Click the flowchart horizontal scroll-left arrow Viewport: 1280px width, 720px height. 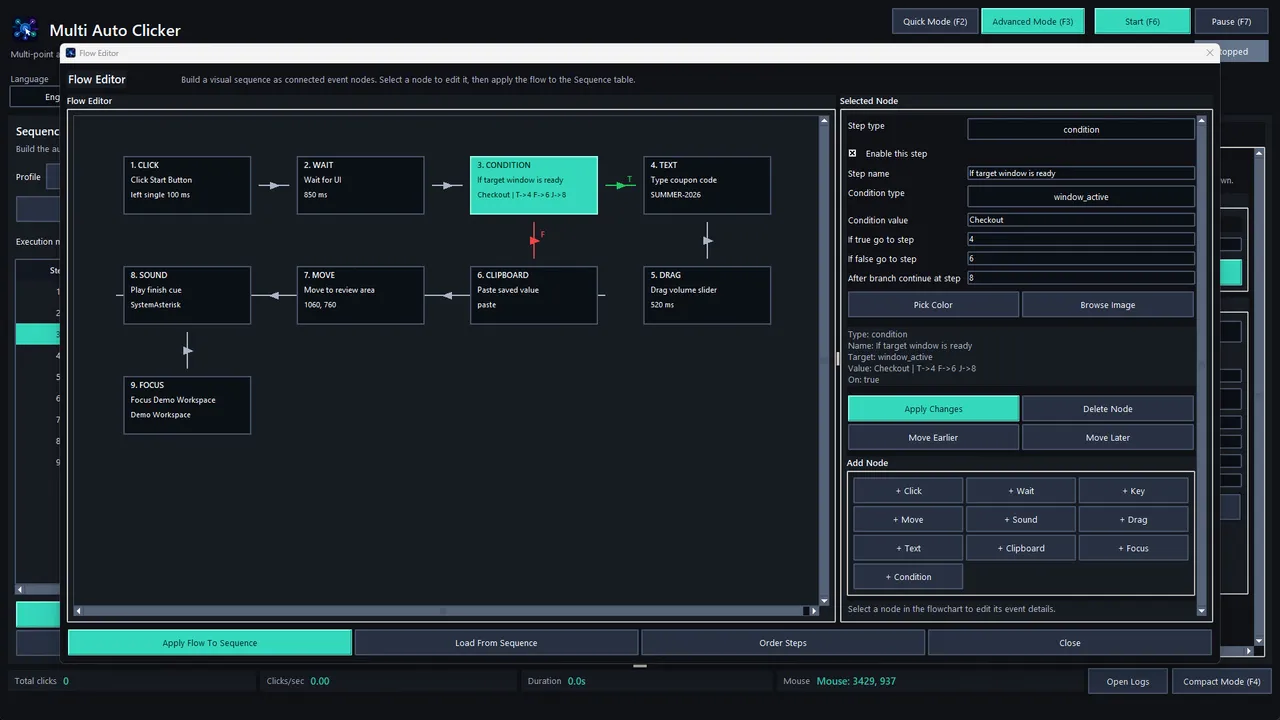point(79,611)
